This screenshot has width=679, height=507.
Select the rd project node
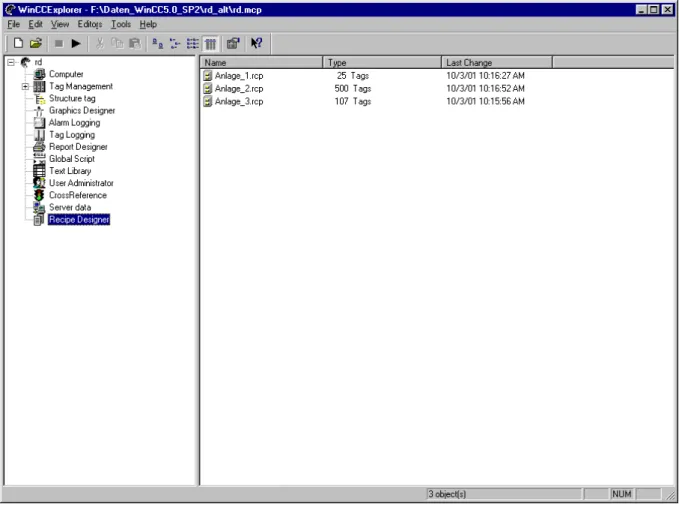[x=38, y=62]
